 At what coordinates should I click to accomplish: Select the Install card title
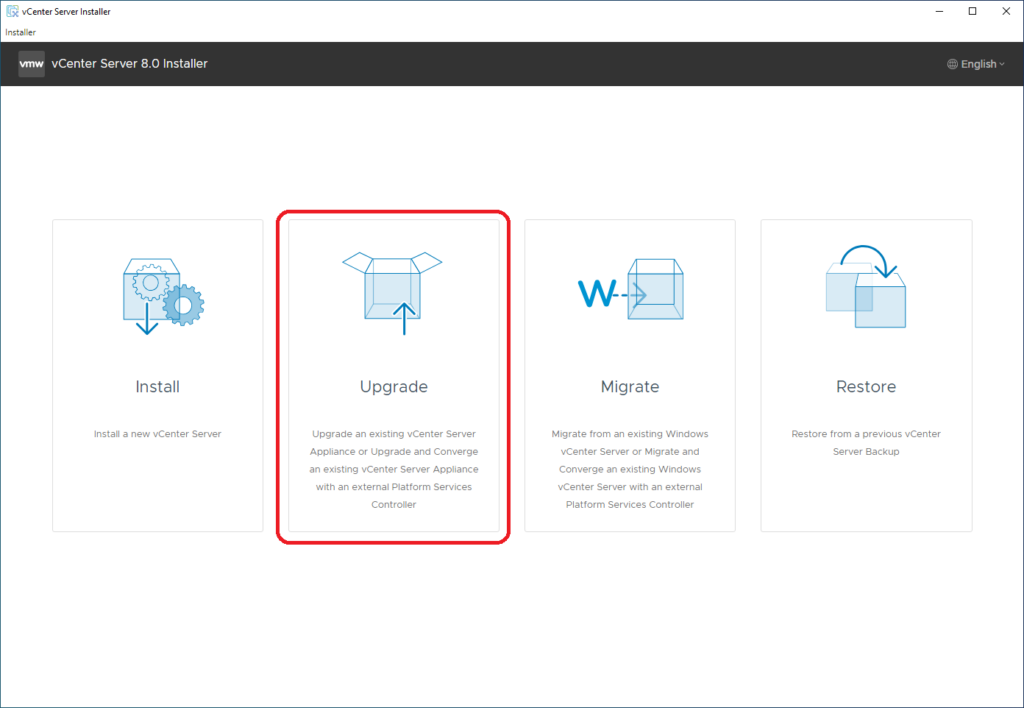(x=158, y=387)
